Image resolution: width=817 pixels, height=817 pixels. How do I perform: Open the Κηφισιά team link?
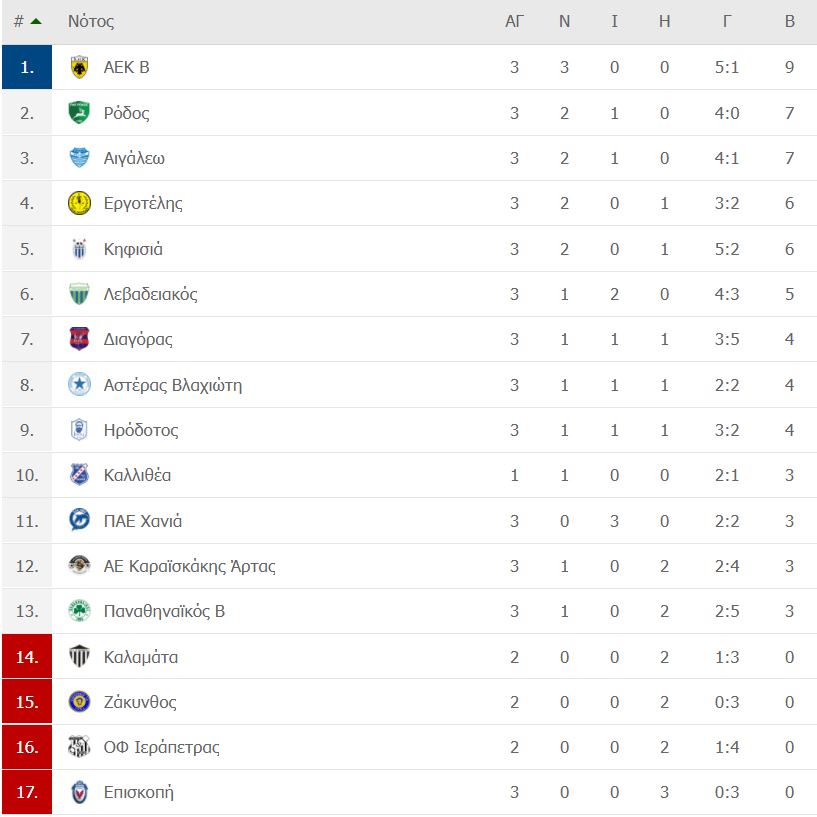[133, 249]
